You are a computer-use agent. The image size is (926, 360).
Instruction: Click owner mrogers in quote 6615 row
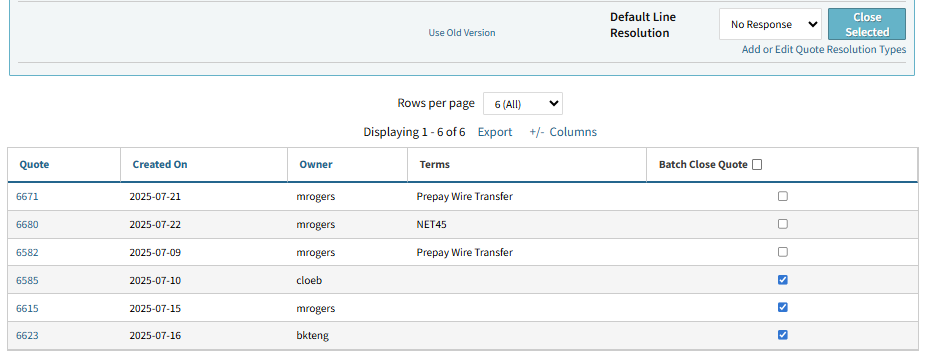point(316,309)
